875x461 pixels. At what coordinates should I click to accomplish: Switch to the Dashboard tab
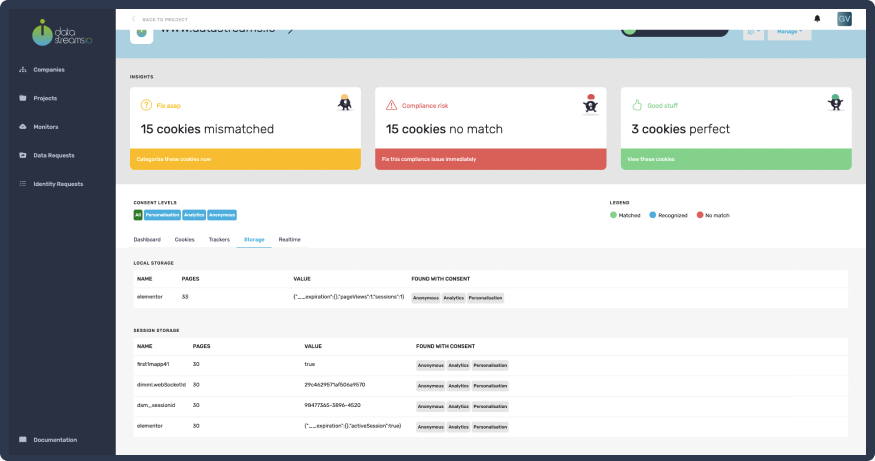[x=147, y=239]
